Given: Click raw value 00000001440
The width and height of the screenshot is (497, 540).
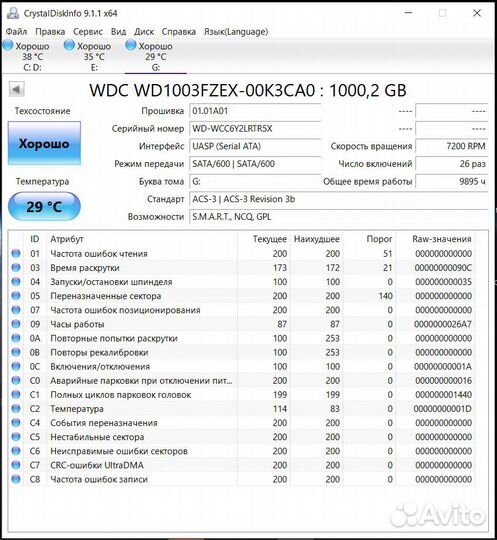Looking at the screenshot, I should pos(443,395).
